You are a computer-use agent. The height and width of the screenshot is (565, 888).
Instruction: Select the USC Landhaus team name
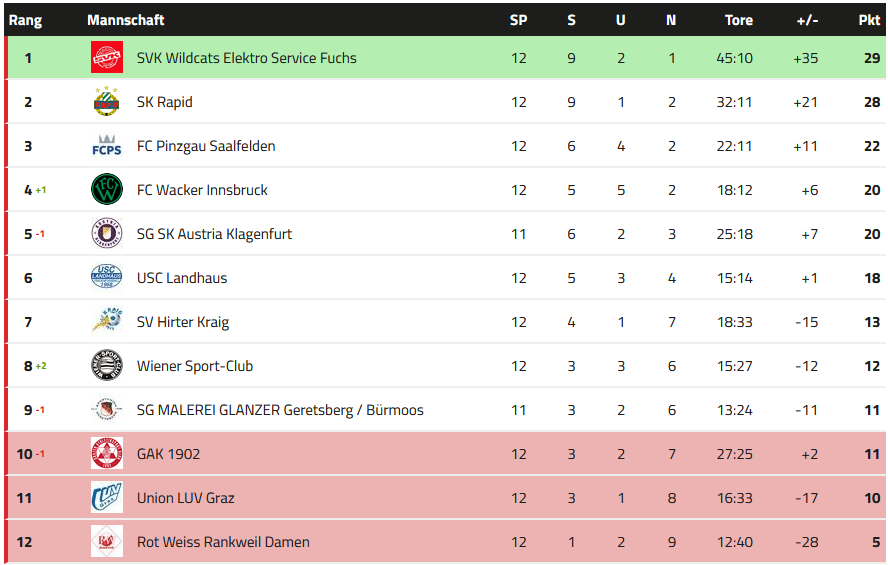point(182,278)
